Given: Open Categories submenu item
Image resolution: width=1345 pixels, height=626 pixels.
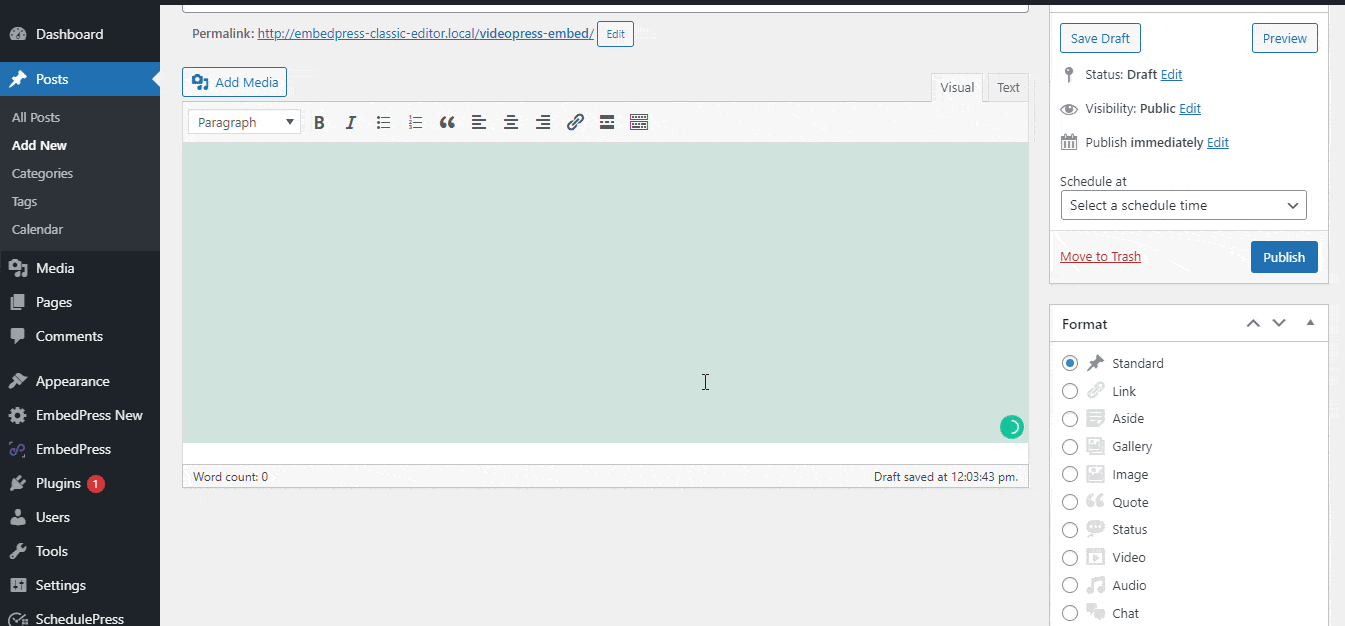Looking at the screenshot, I should (x=42, y=173).
